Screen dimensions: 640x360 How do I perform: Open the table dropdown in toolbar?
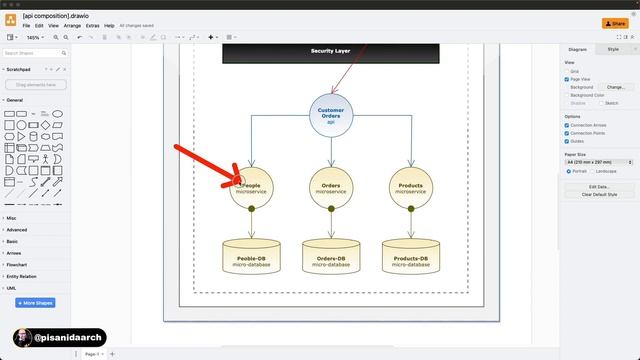[x=231, y=37]
